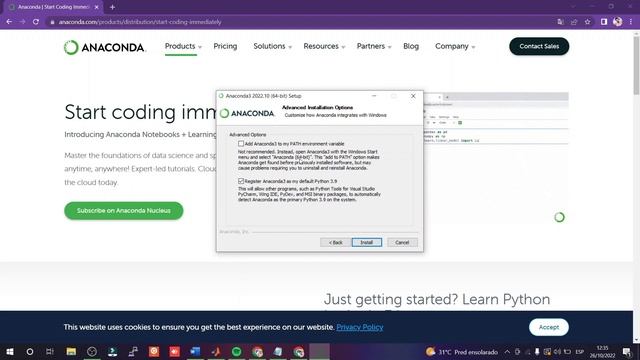Viewport: 640px width, 360px height.
Task: Open Spotify from the taskbar
Action: pyautogui.click(x=237, y=351)
